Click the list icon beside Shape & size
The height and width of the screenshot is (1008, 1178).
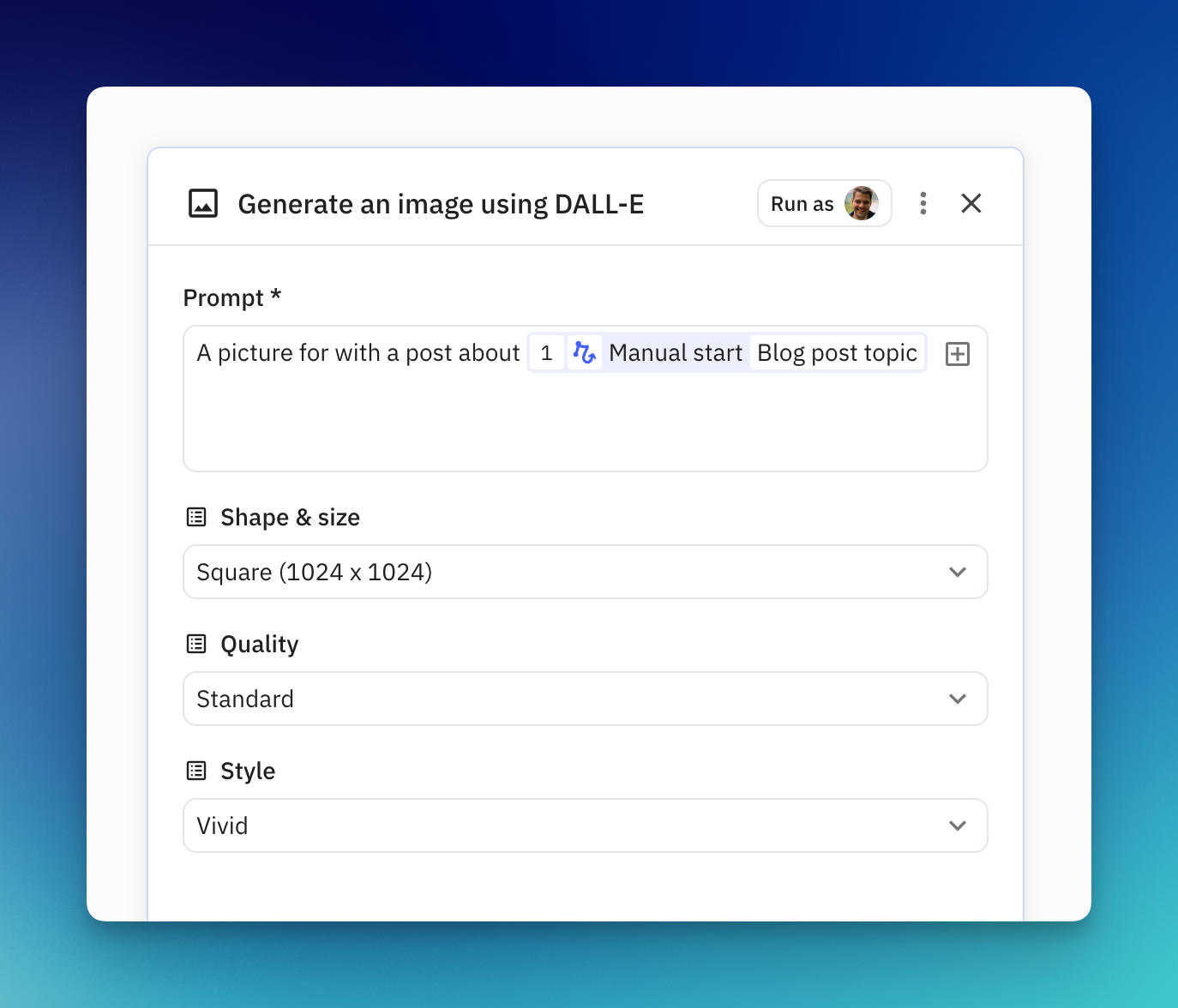point(196,517)
